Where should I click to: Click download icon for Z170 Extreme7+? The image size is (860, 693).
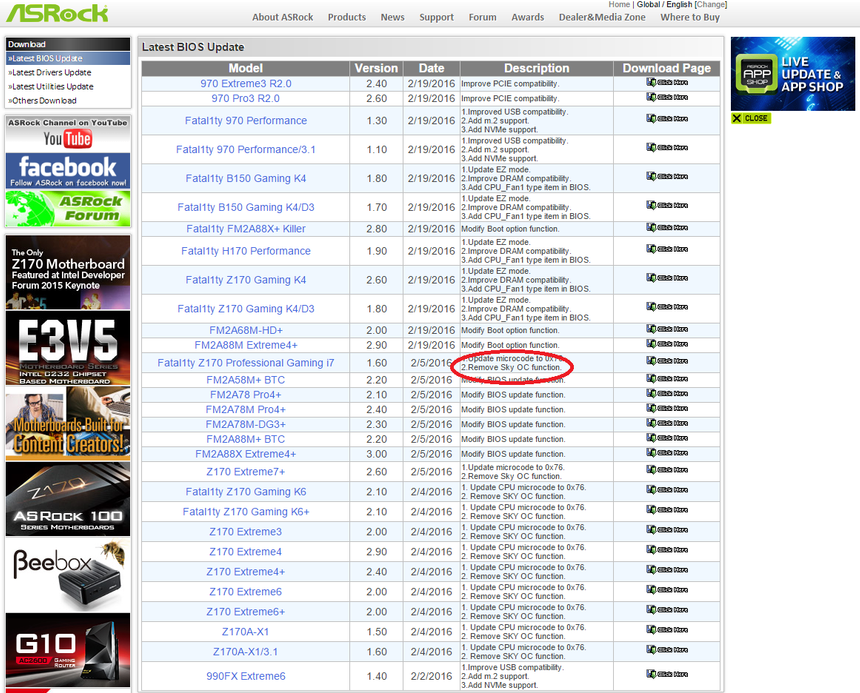(x=666, y=469)
